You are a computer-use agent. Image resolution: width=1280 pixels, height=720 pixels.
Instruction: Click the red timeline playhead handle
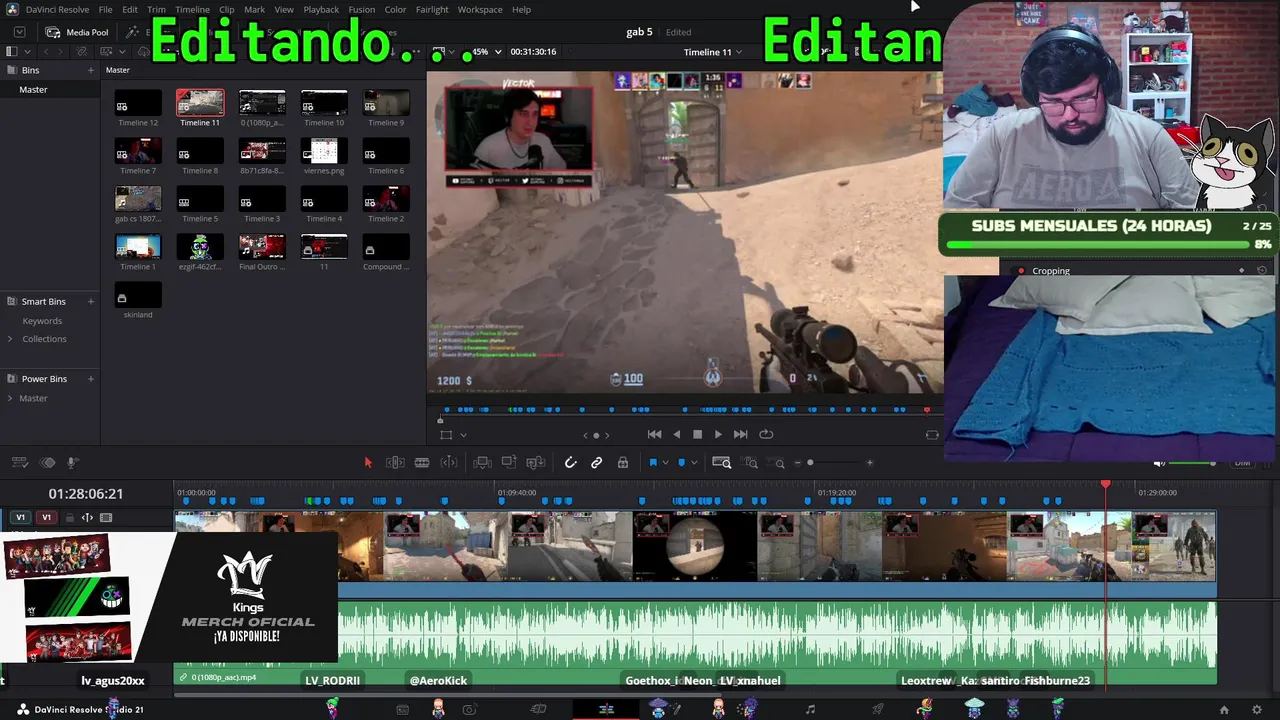click(1106, 485)
